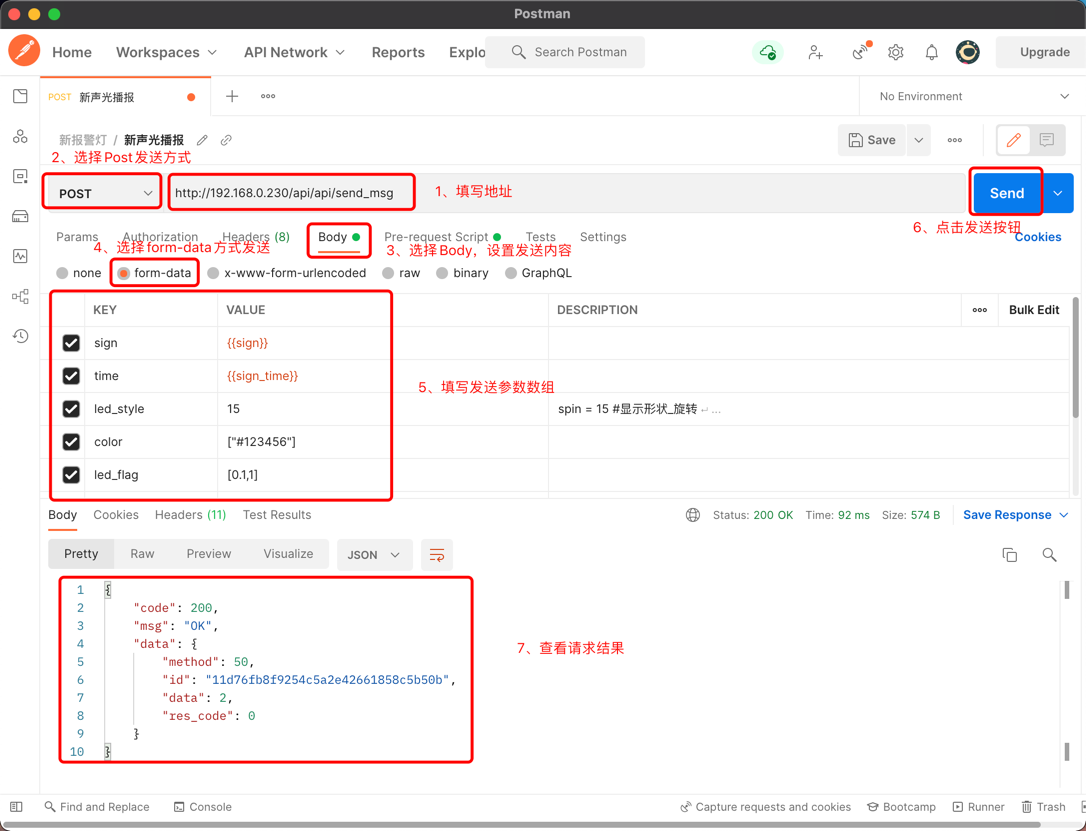
Task: Open the notifications bell icon
Action: [932, 52]
